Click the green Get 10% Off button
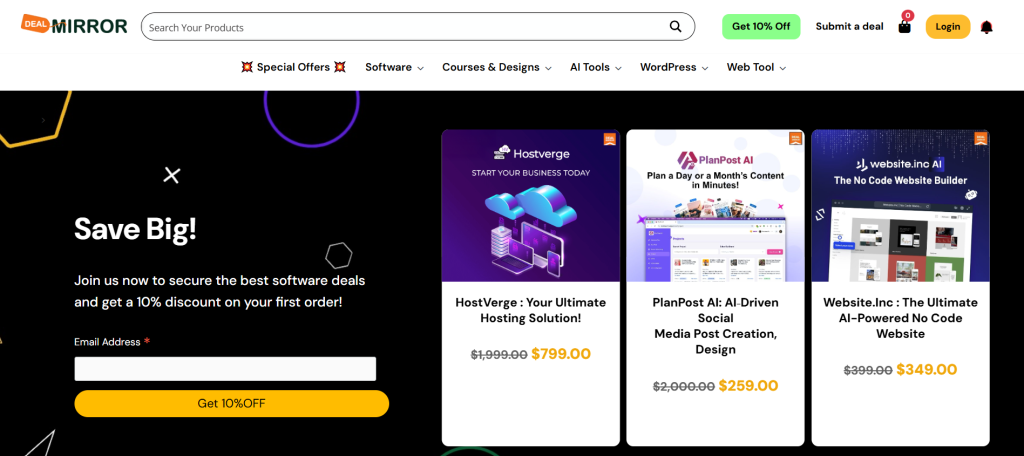 pyautogui.click(x=761, y=27)
